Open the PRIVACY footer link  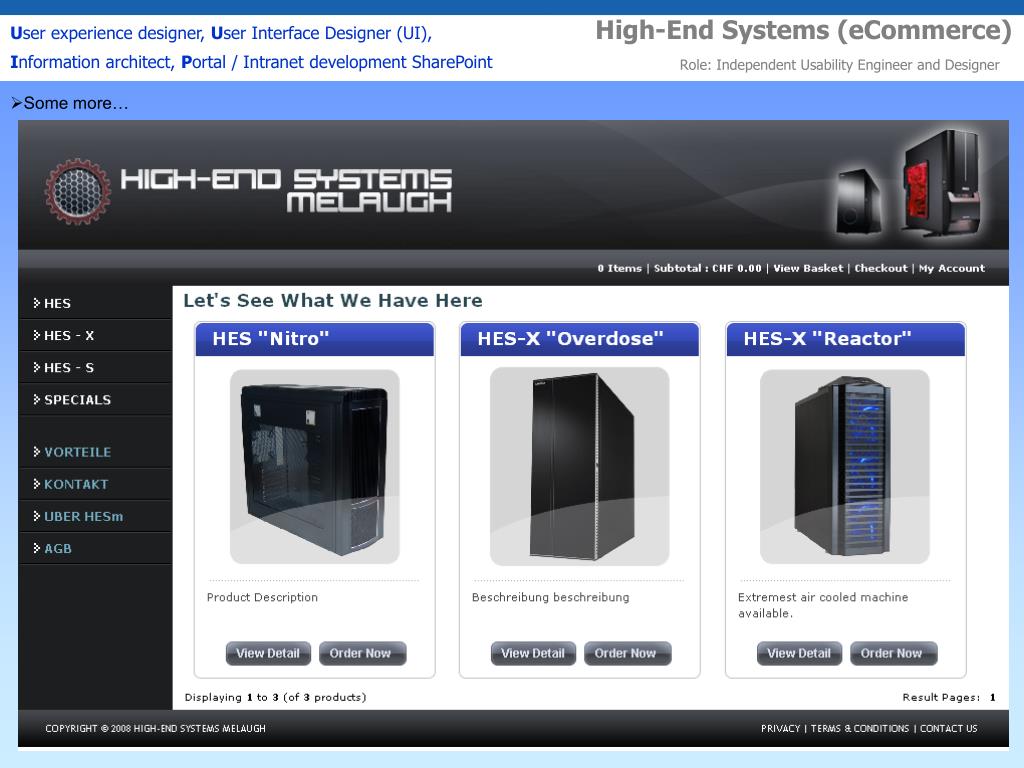pyautogui.click(x=780, y=728)
